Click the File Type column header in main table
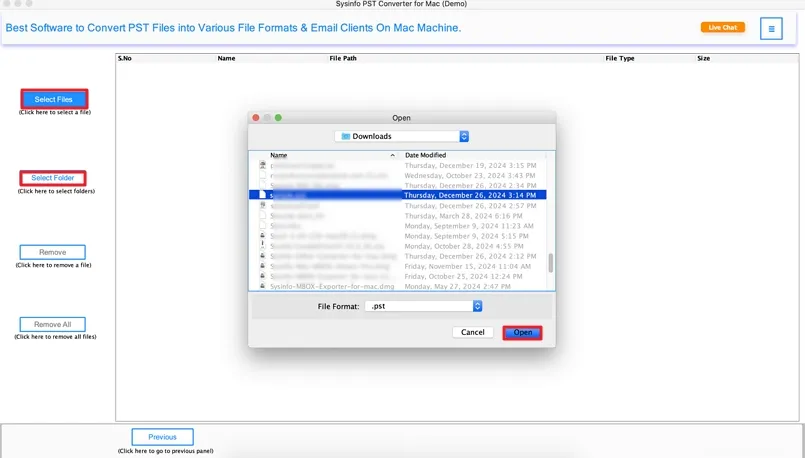The width and height of the screenshot is (805, 458). click(x=620, y=59)
